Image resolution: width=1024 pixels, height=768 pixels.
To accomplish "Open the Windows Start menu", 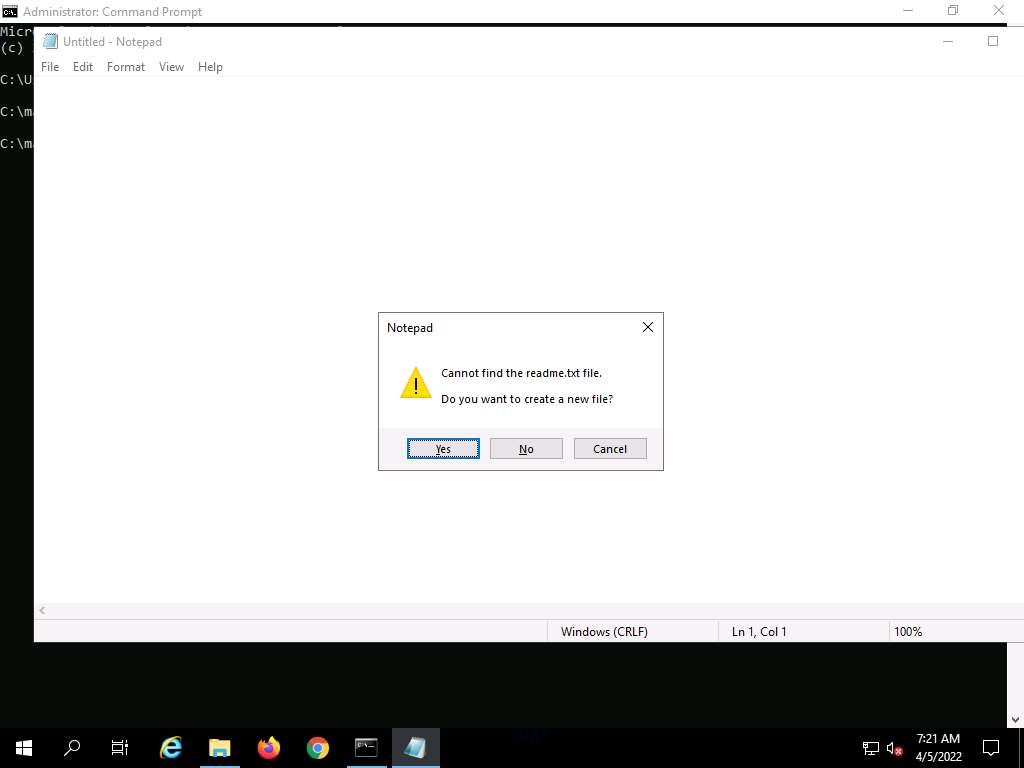I will [24, 747].
